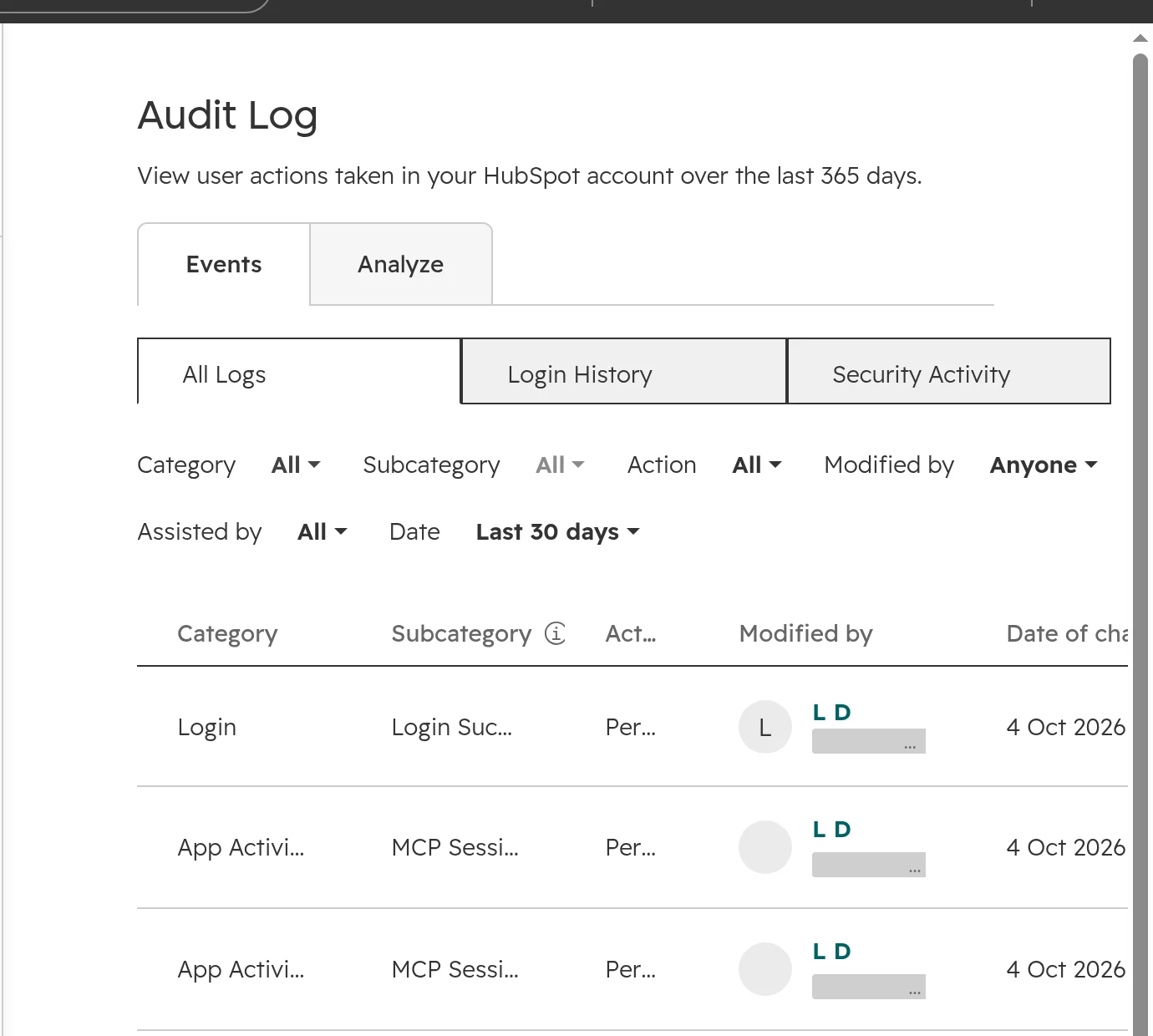Click the Modified by column header

(x=805, y=633)
